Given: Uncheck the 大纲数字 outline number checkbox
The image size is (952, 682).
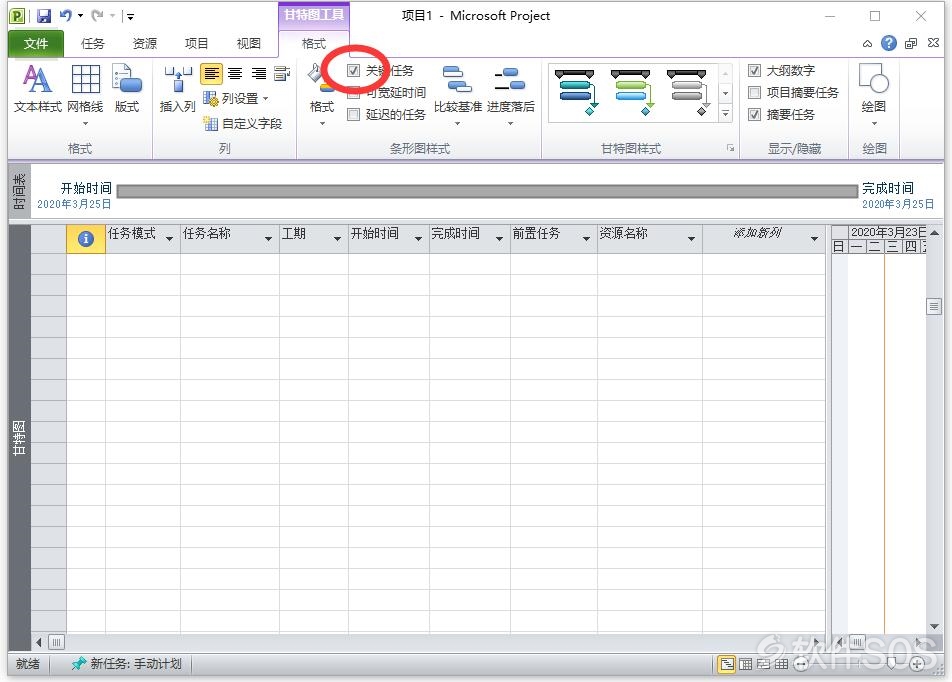Looking at the screenshot, I should pyautogui.click(x=754, y=70).
